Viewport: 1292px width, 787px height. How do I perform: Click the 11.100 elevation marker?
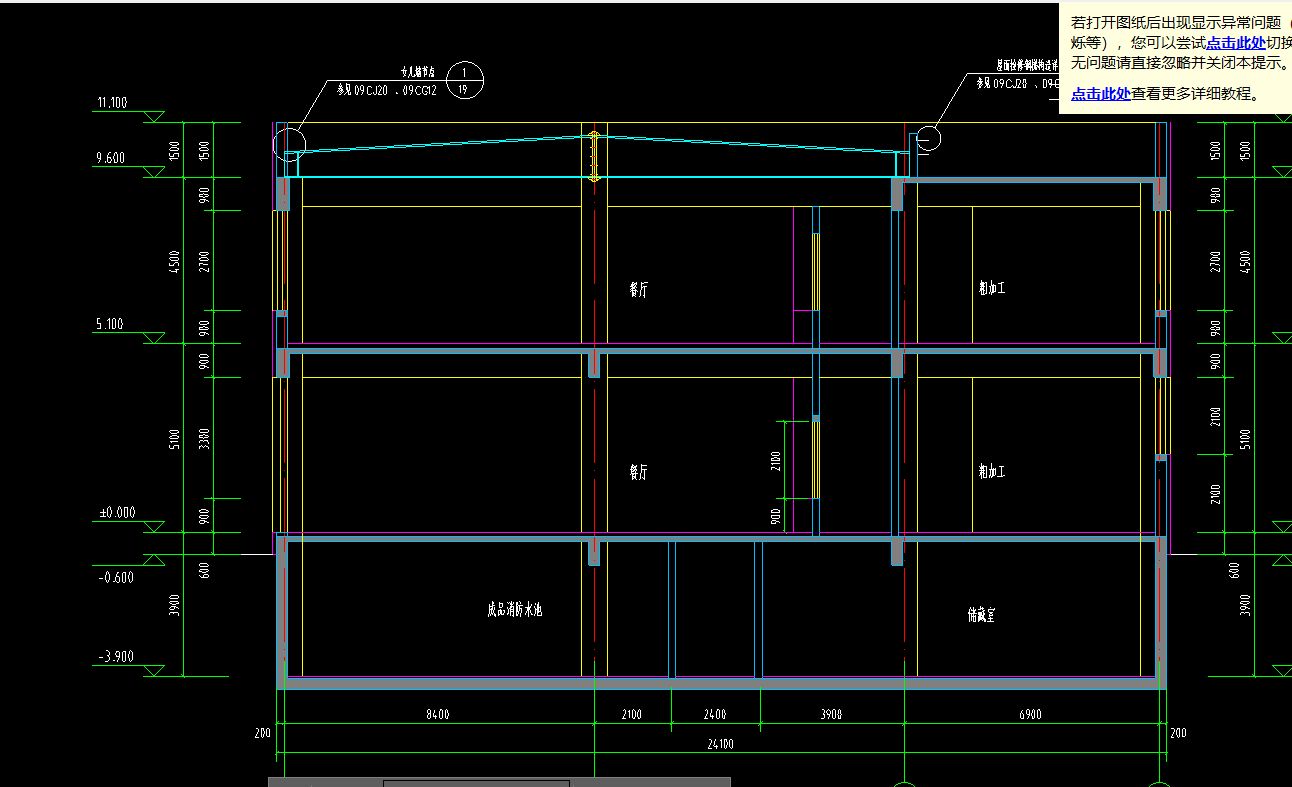coord(111,103)
